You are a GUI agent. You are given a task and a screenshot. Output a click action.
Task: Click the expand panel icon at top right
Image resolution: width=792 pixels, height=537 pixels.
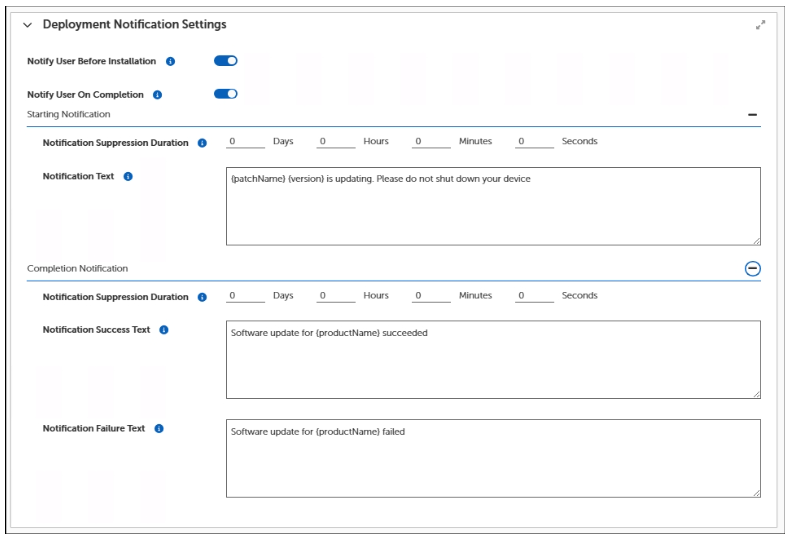click(x=760, y=25)
